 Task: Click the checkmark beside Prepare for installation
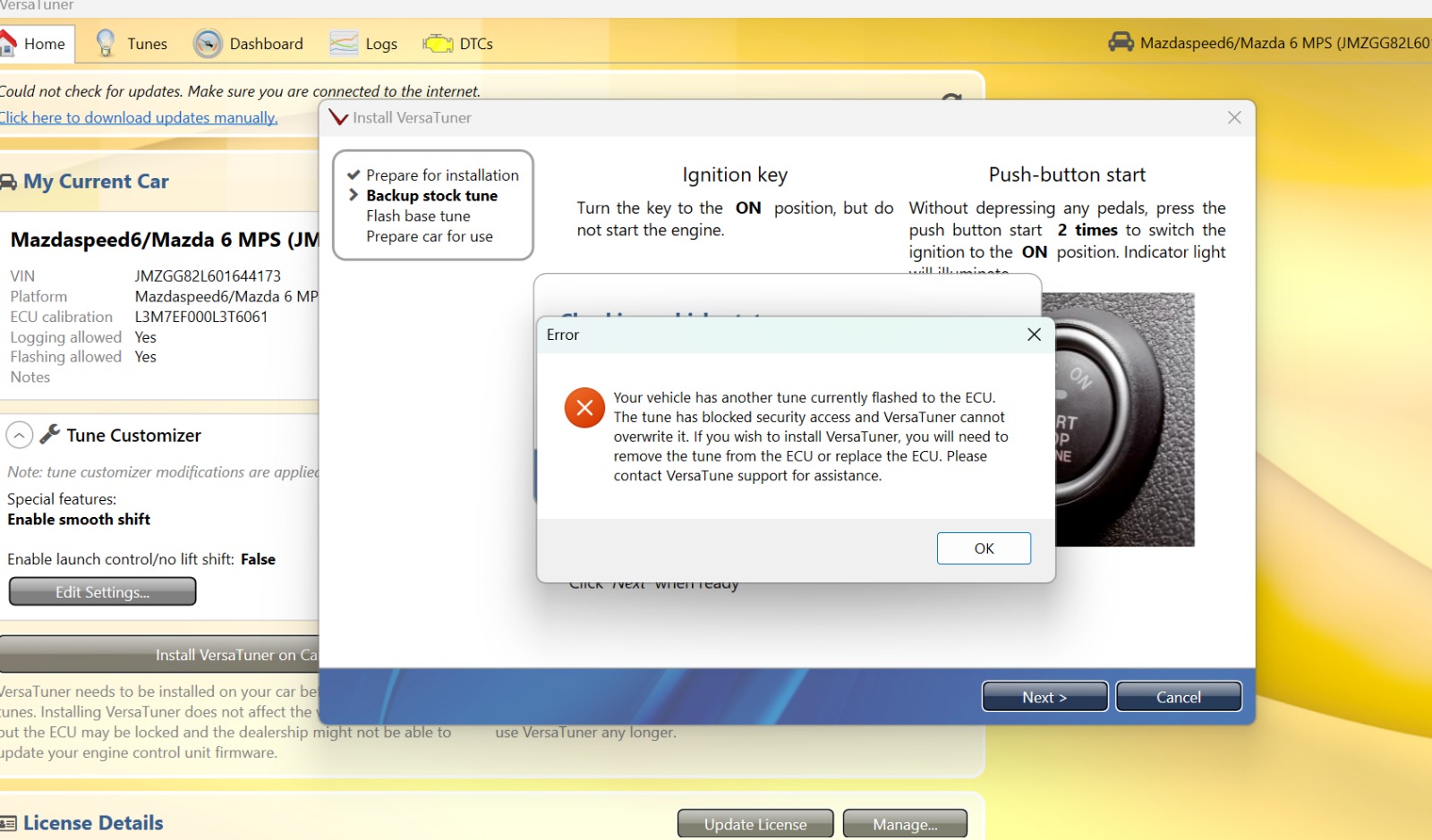tap(354, 175)
